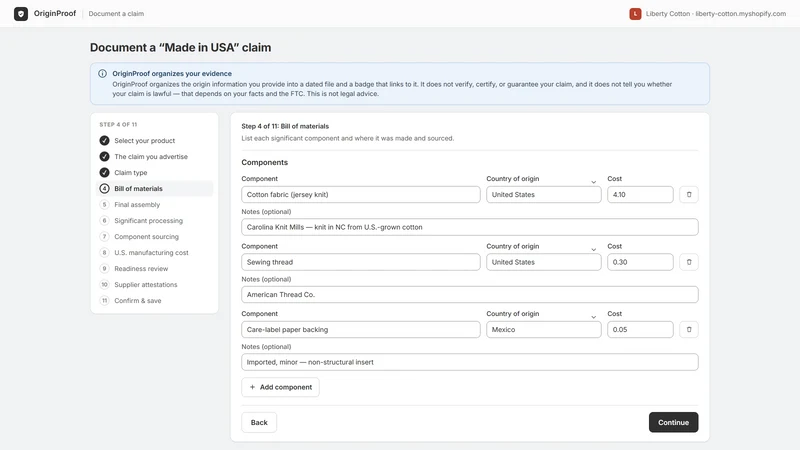Click the Add component button
This screenshot has width=800, height=450.
pyautogui.click(x=280, y=387)
